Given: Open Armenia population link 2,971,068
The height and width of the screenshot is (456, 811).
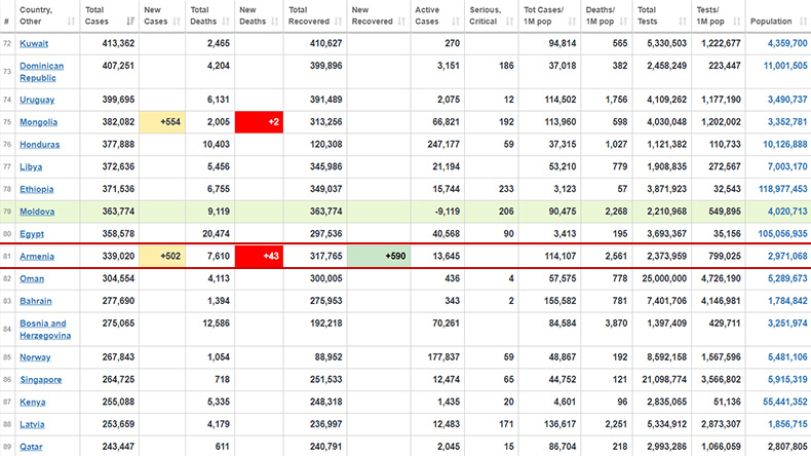Looking at the screenshot, I should (x=787, y=256).
